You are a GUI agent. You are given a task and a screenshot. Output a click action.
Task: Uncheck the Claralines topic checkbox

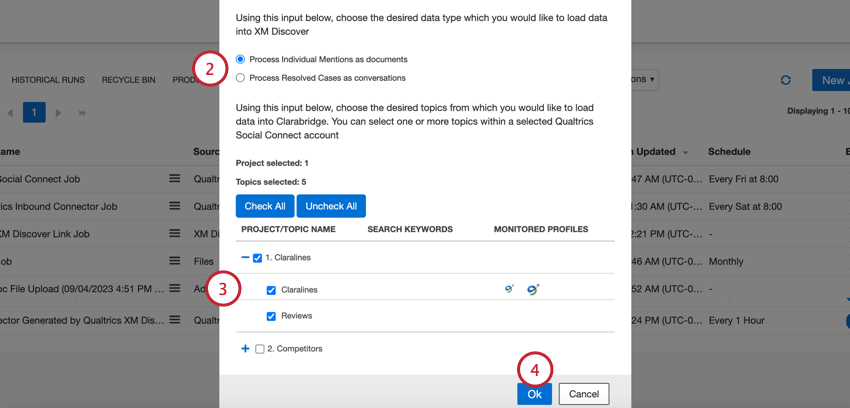(x=271, y=290)
